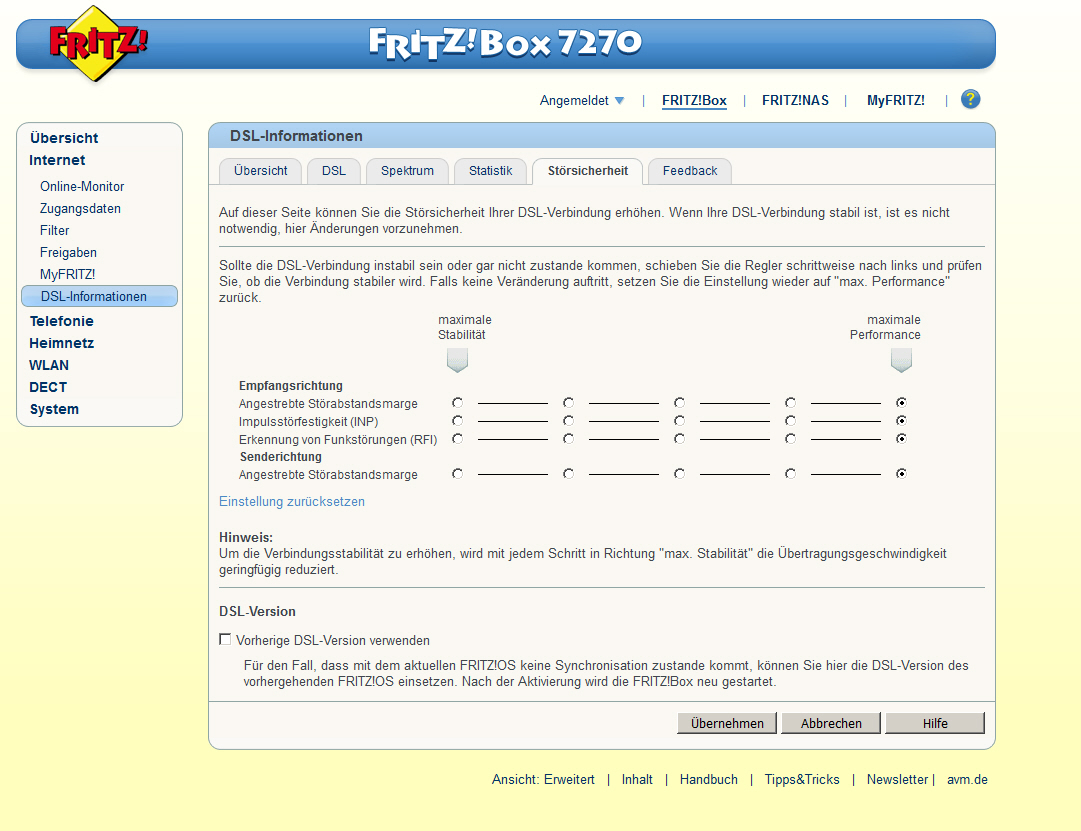Image resolution: width=1081 pixels, height=831 pixels.
Task: Open the Statistik tab
Action: click(490, 171)
